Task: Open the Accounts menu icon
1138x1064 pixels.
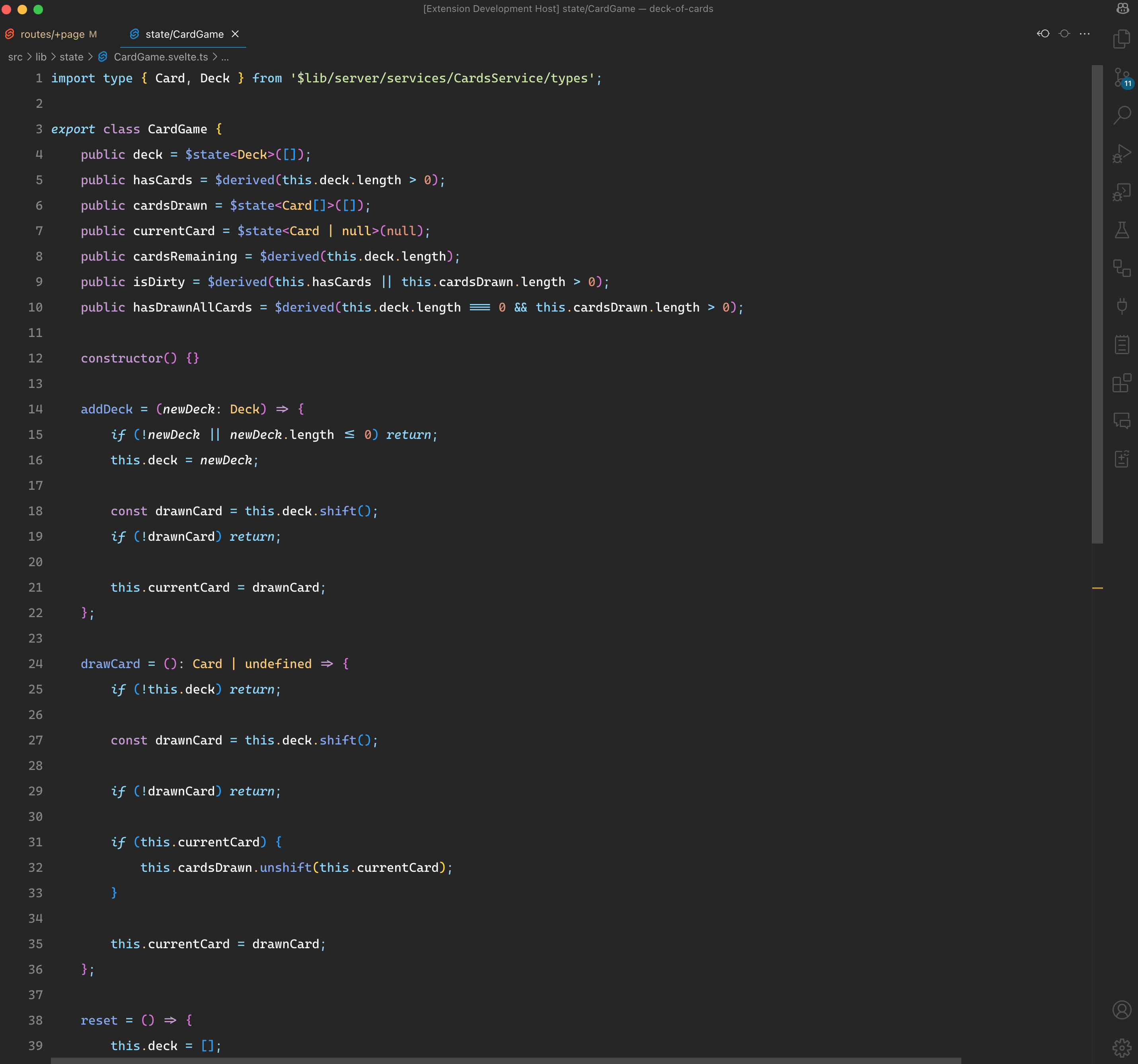Action: point(1121,1009)
